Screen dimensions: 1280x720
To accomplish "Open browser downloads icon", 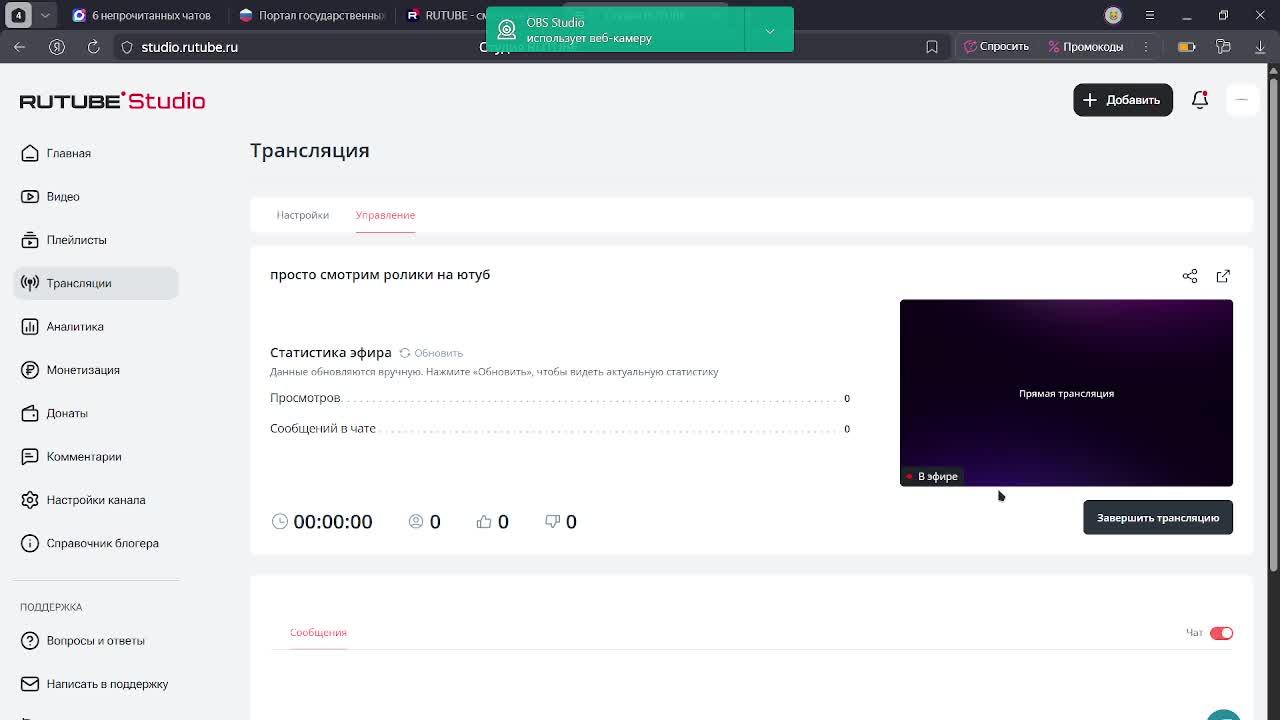I will 1260,47.
